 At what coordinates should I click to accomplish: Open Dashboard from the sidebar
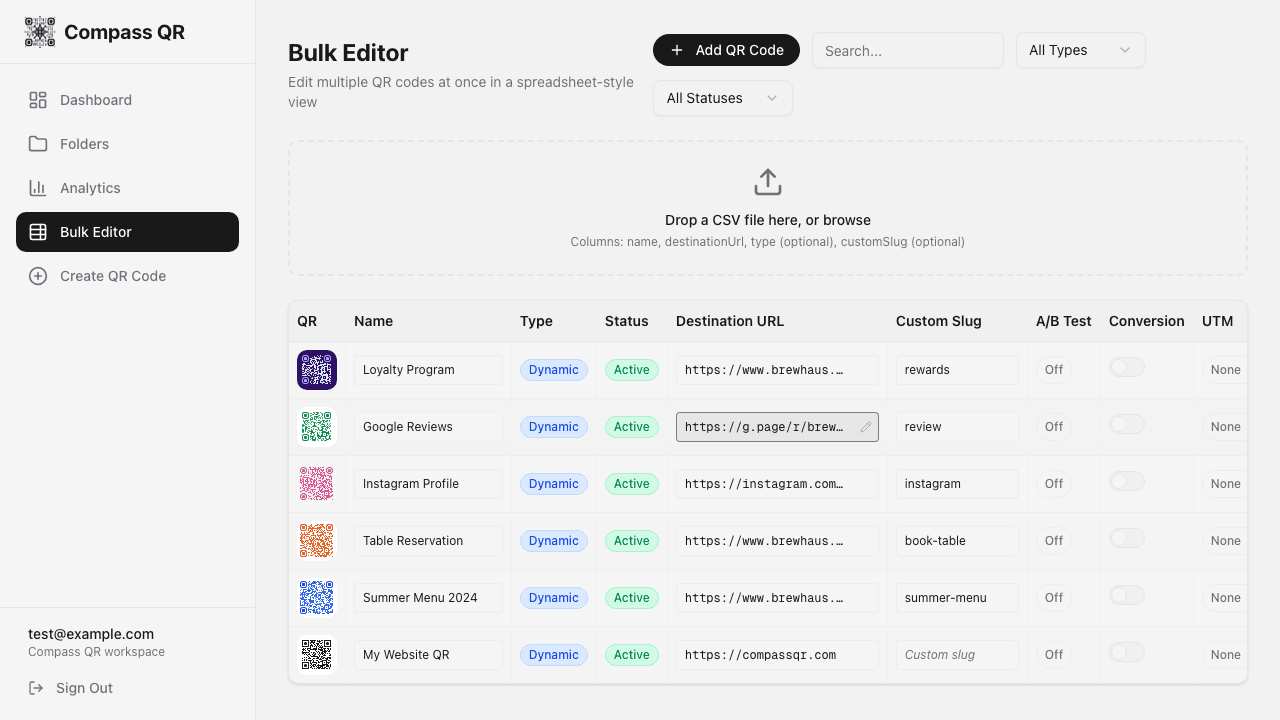pyautogui.click(x=127, y=100)
